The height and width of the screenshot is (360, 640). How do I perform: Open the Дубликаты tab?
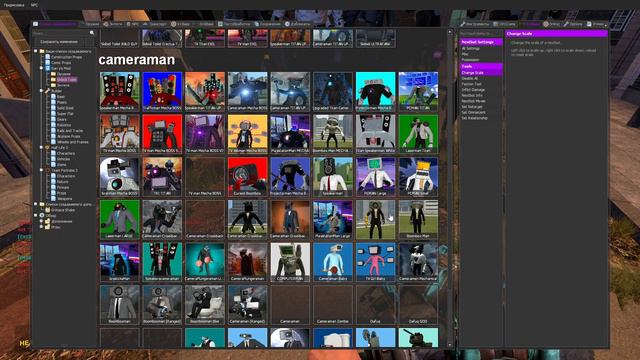click(298, 24)
